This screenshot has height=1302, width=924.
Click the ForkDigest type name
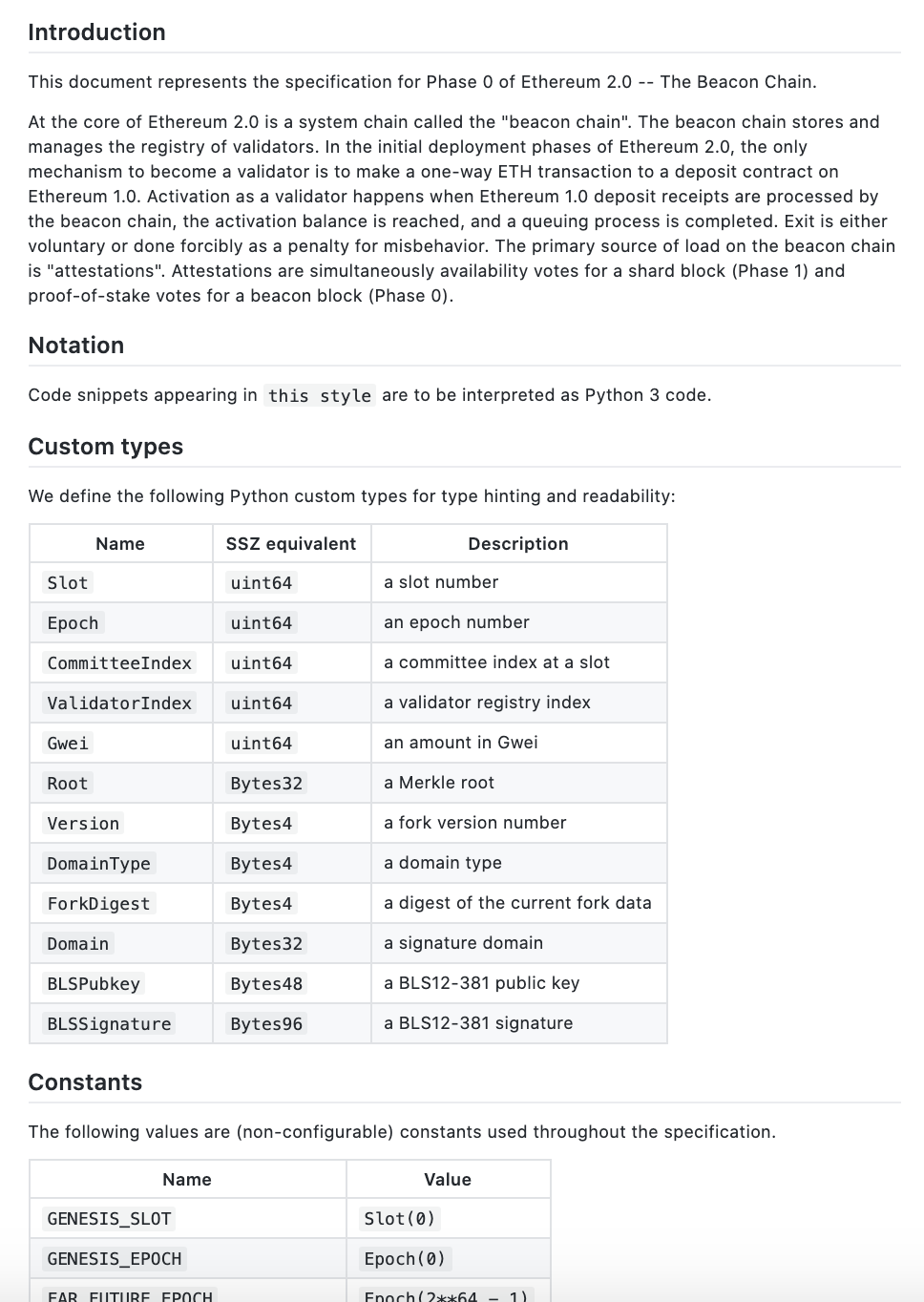pos(98,904)
